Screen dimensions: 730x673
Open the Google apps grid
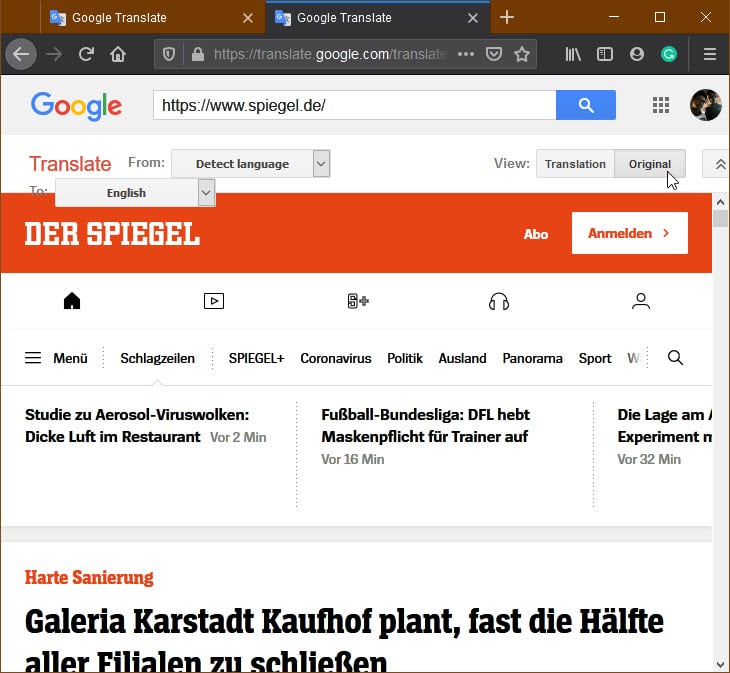pos(661,105)
